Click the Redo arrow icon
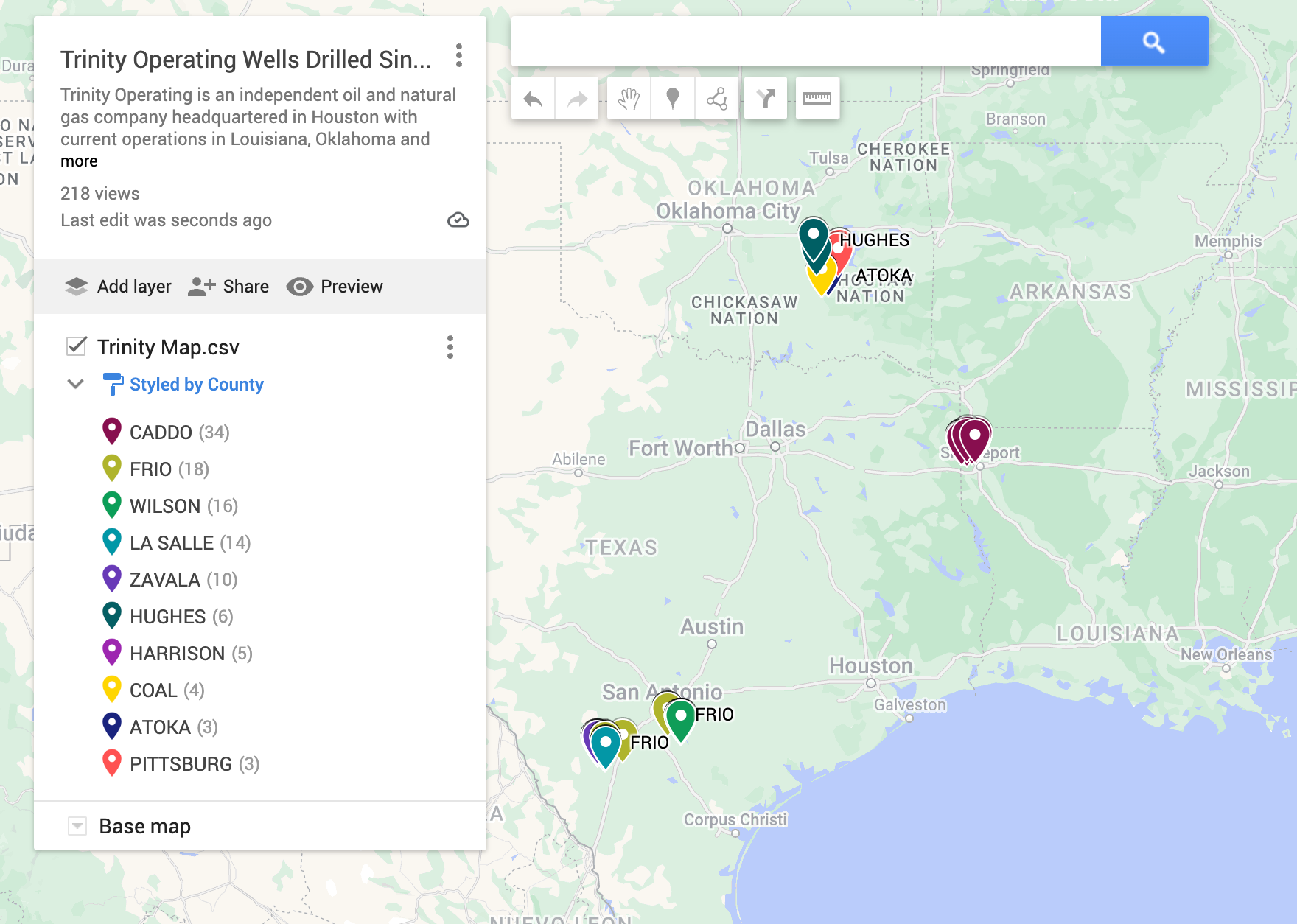Viewport: 1297px width, 924px height. click(576, 98)
